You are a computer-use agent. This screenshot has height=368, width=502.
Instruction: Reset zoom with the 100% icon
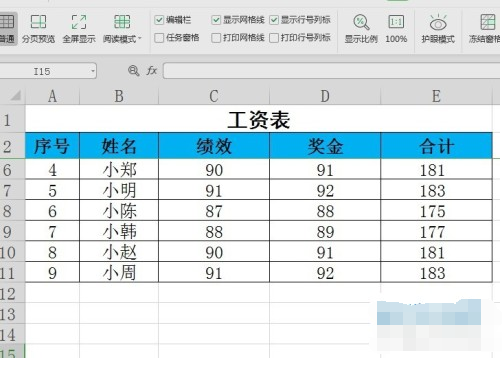tap(396, 28)
